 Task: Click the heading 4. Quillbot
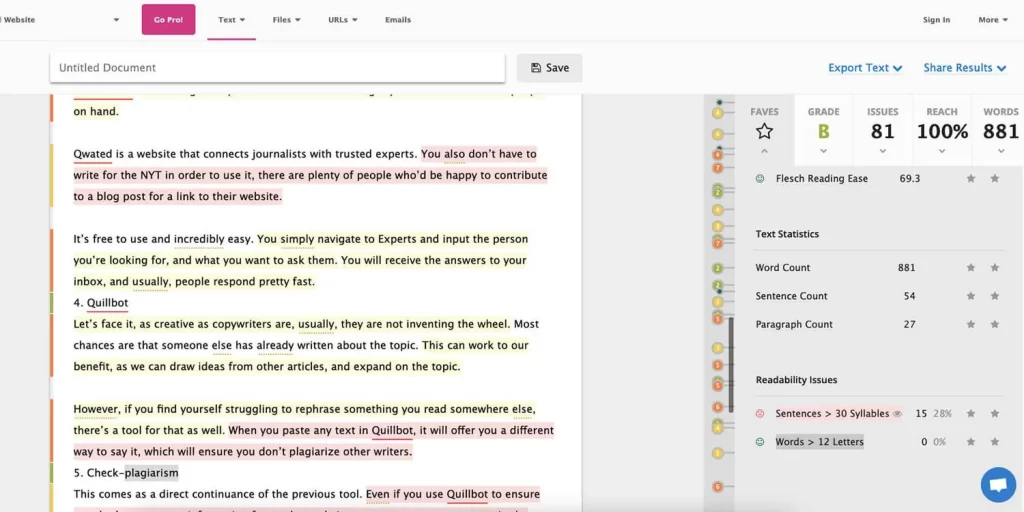(x=101, y=303)
